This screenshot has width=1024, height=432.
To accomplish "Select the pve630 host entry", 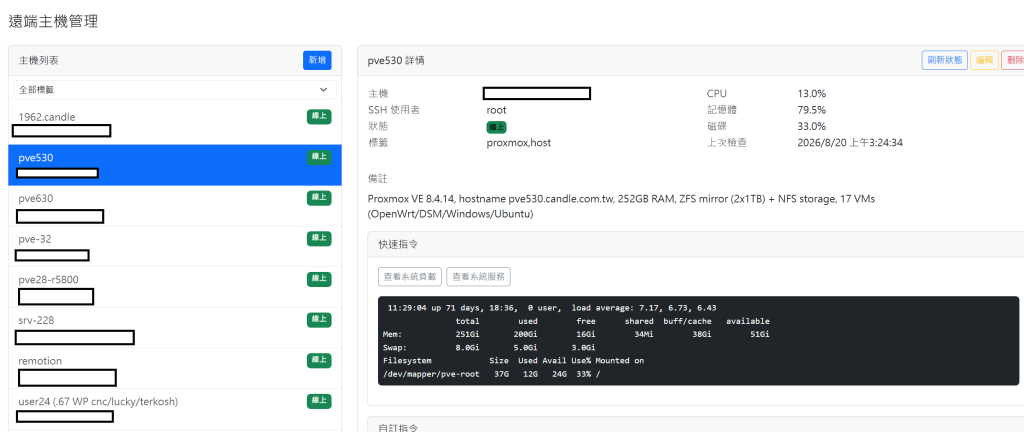I will click(174, 206).
